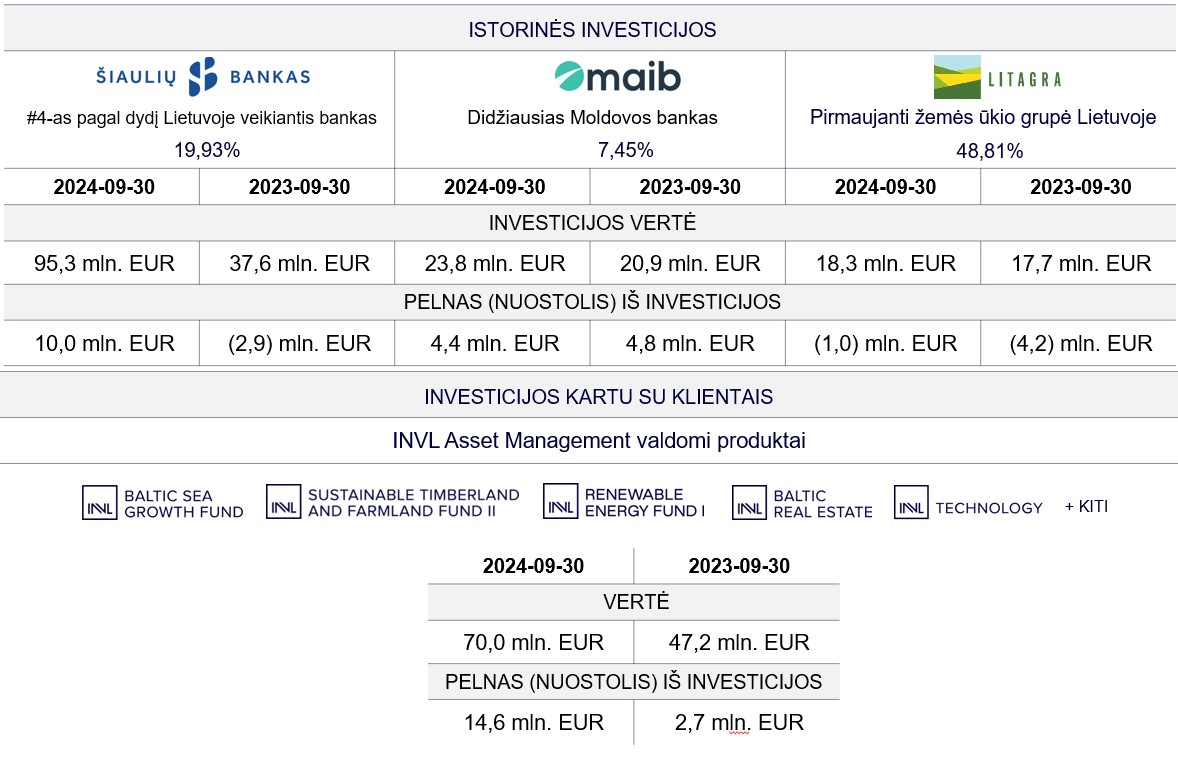Click the INVL Baltic Real Estate logo
This screenshot has height=760, width=1178.
(802, 503)
